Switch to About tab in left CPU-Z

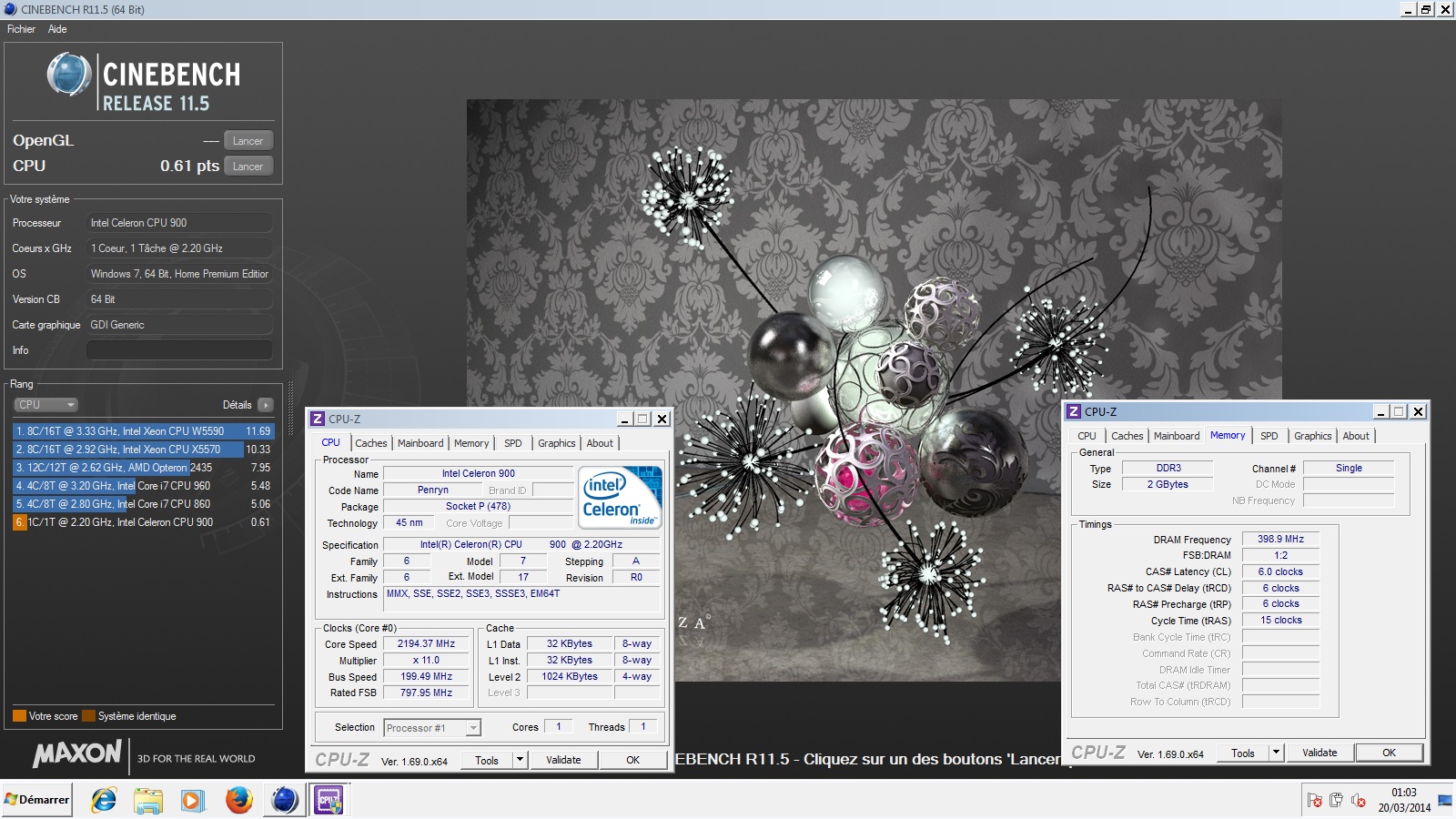point(600,443)
